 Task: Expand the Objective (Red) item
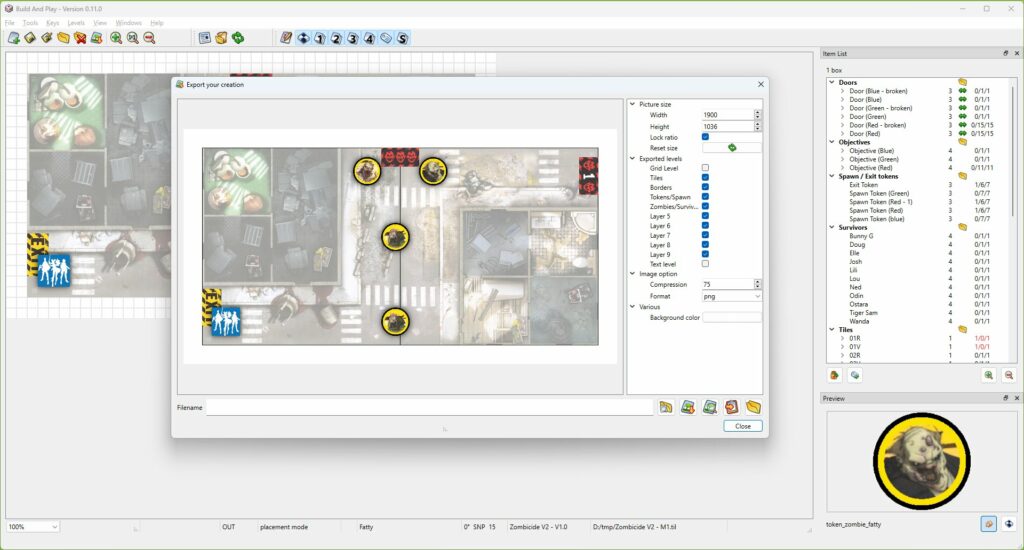pos(842,168)
